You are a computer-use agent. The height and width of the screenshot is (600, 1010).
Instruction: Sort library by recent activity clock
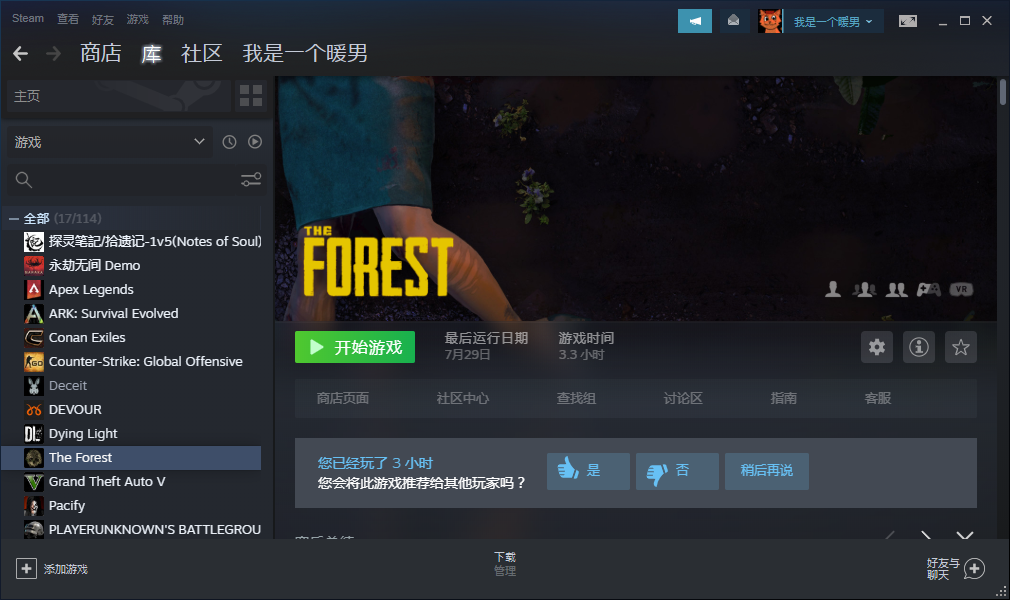(229, 142)
